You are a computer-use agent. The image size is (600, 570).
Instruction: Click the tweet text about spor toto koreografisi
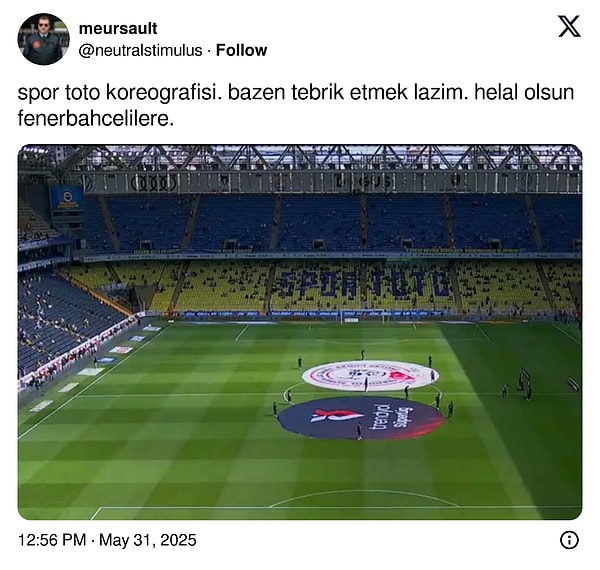296,105
